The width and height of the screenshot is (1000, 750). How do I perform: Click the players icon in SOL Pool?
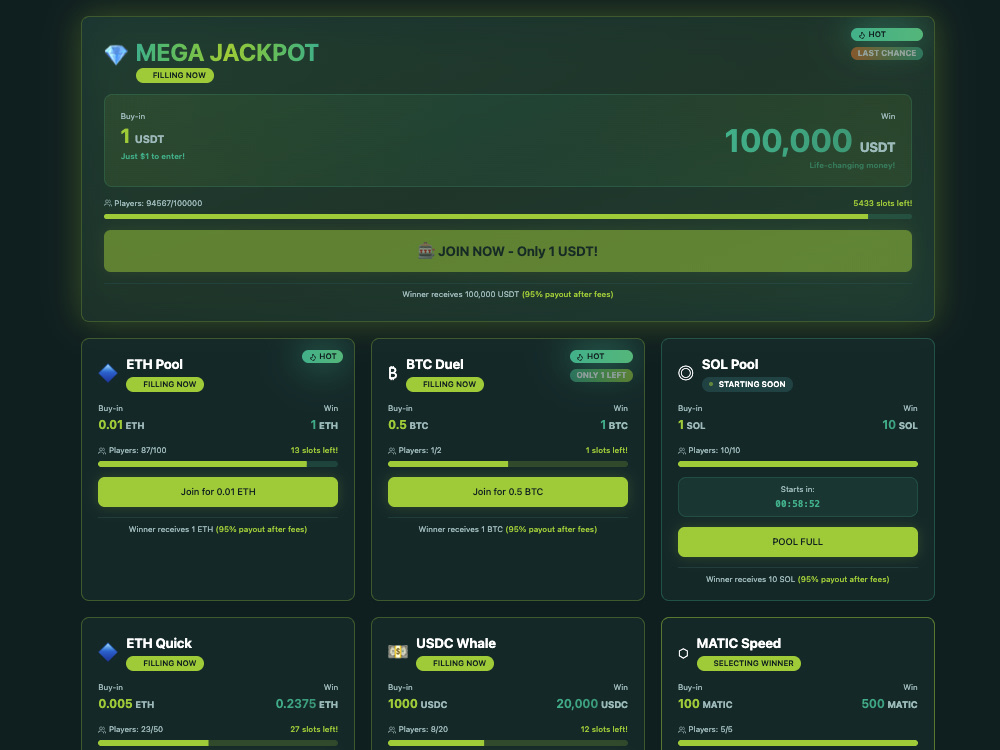[x=682, y=451]
